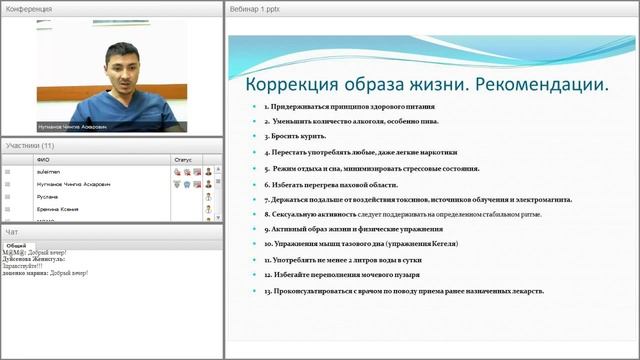Screen dimensions: 640x360
Task: Click third pink screen status icon in suleimen row
Action: pyautogui.click(x=197, y=172)
